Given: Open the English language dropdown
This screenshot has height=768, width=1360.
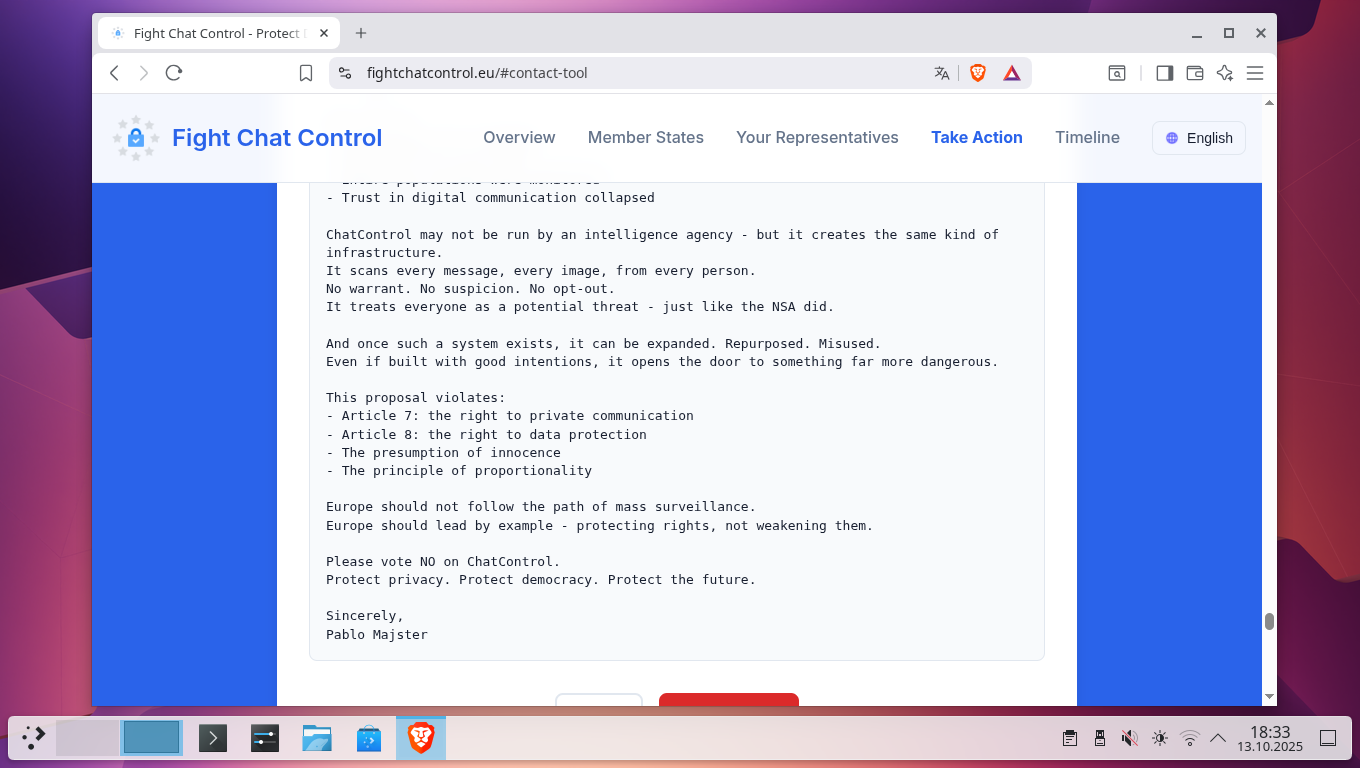Looking at the screenshot, I should pyautogui.click(x=1198, y=138).
